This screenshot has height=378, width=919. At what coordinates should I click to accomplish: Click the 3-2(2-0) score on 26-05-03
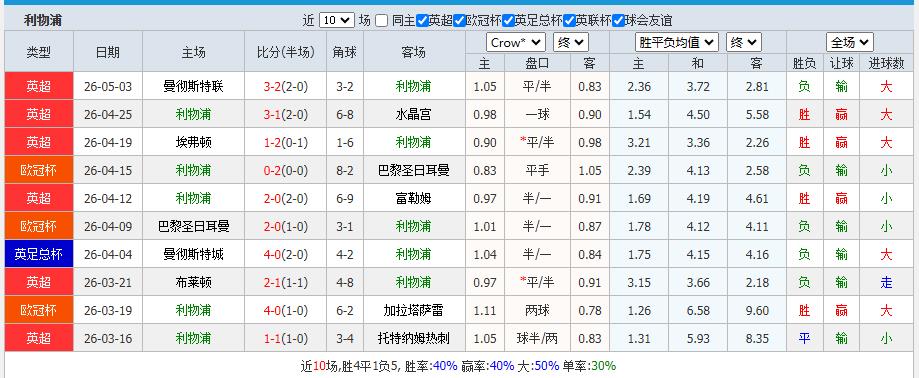click(x=286, y=87)
